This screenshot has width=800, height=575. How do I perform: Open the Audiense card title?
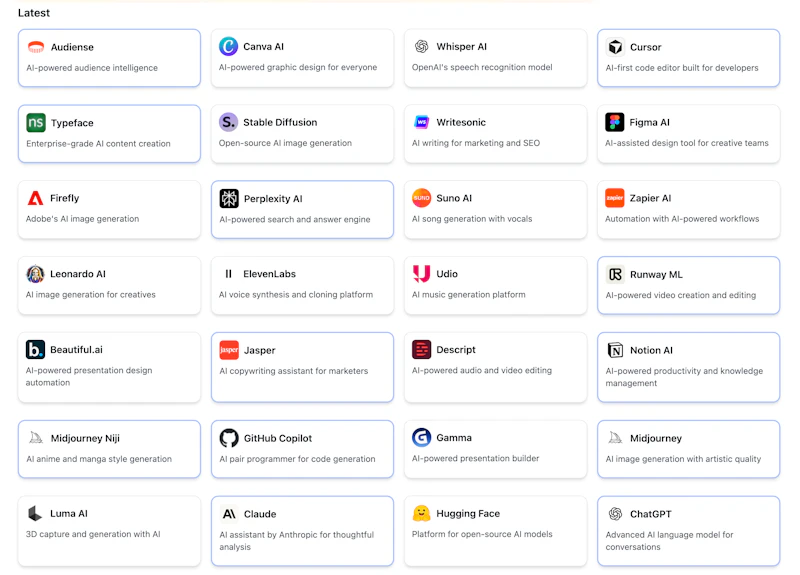[x=72, y=47]
